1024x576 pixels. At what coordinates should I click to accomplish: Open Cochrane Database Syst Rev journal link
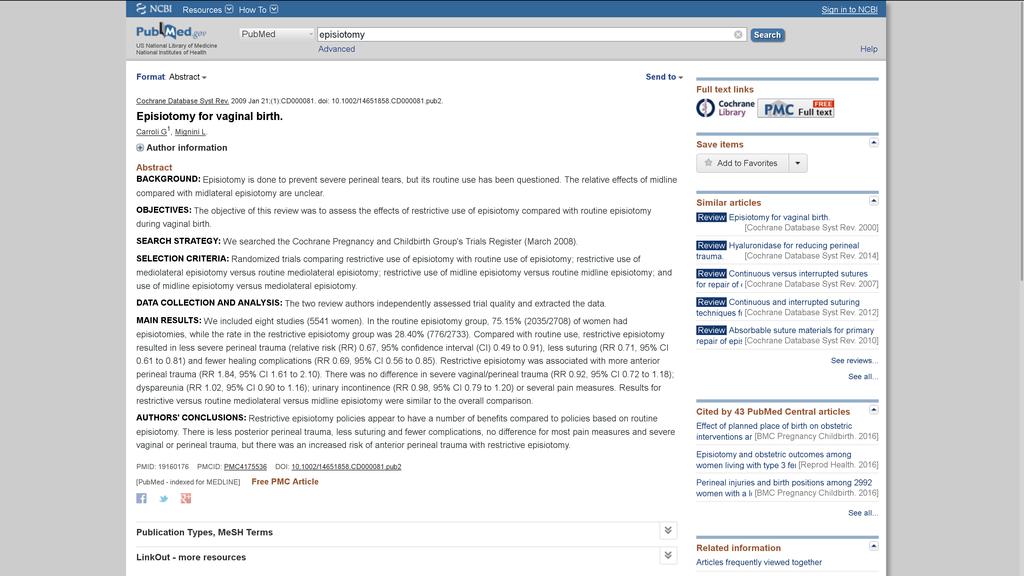pyautogui.click(x=182, y=101)
